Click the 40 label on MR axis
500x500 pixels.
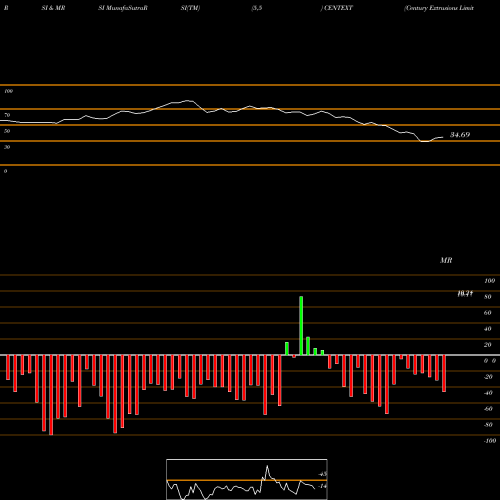(487, 329)
